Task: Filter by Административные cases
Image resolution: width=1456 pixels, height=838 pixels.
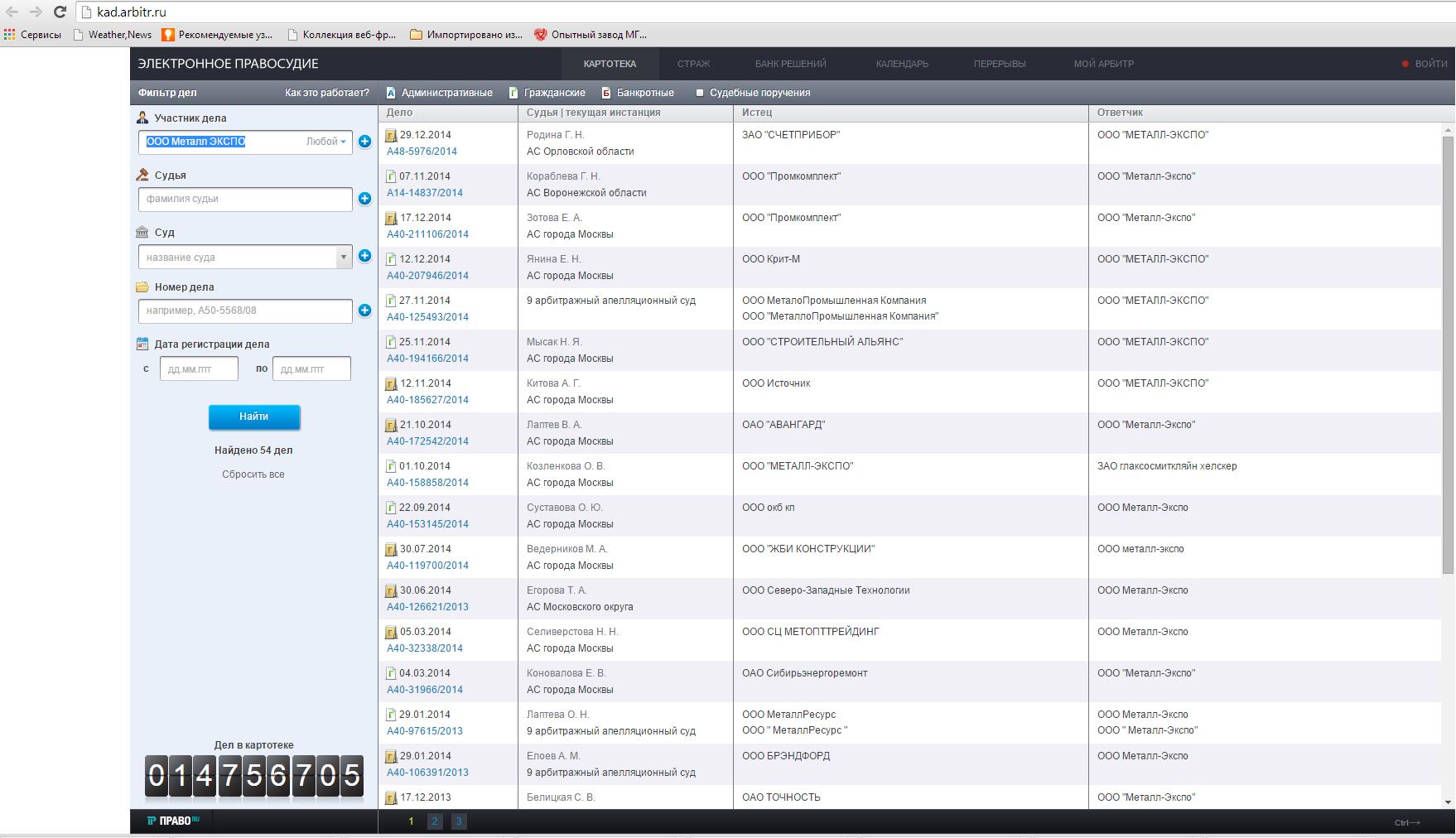Action: (440, 93)
